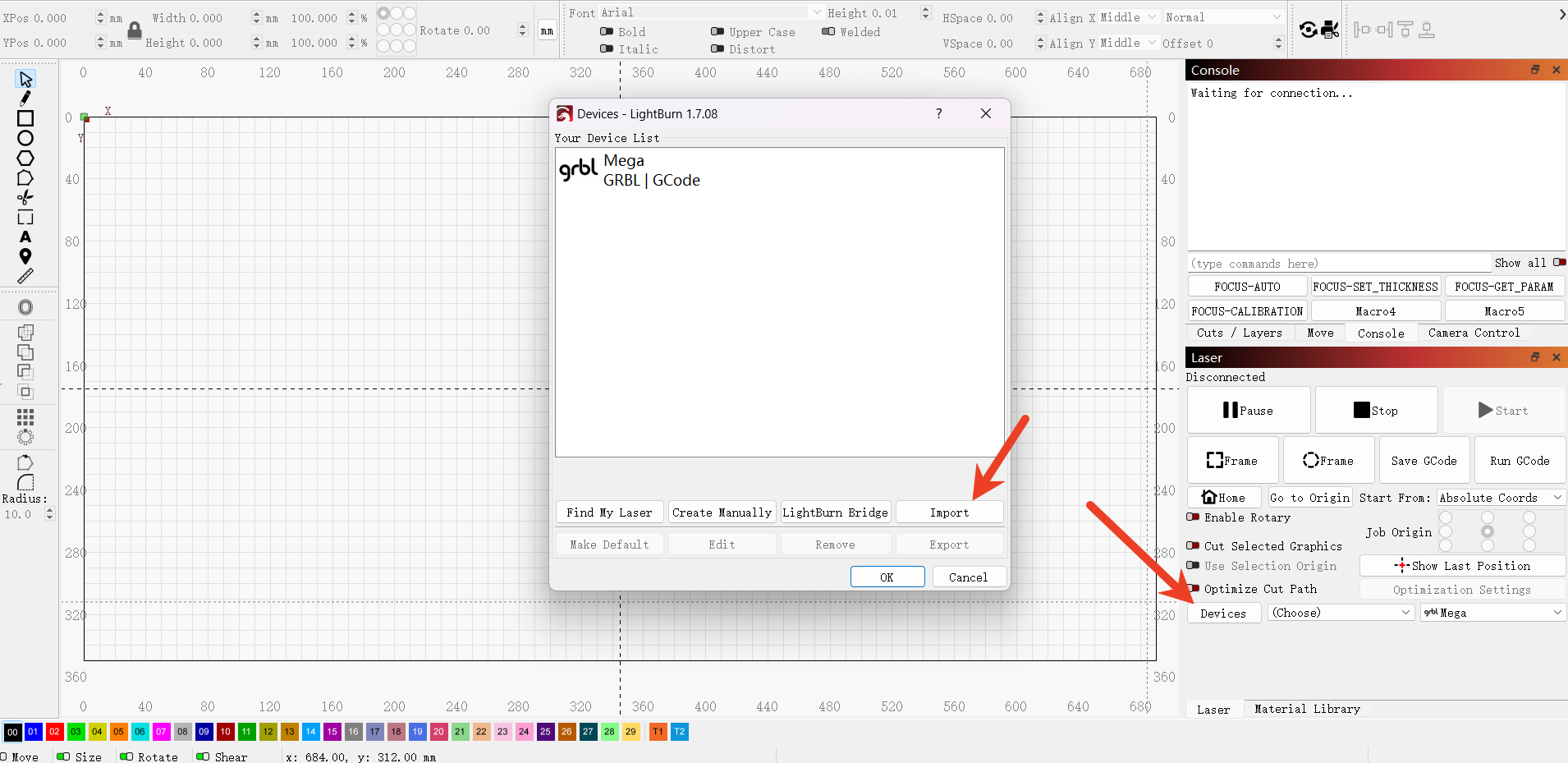
Task: Select the arrow Select tool
Action: point(25,79)
